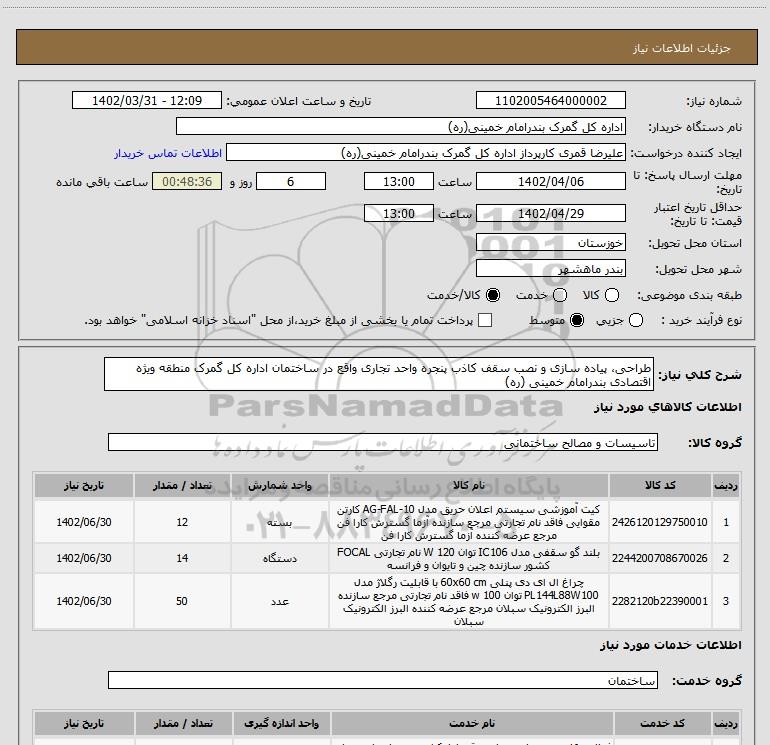Click the countdown timer 00:48:36
This screenshot has width=770, height=745.
coord(187,181)
